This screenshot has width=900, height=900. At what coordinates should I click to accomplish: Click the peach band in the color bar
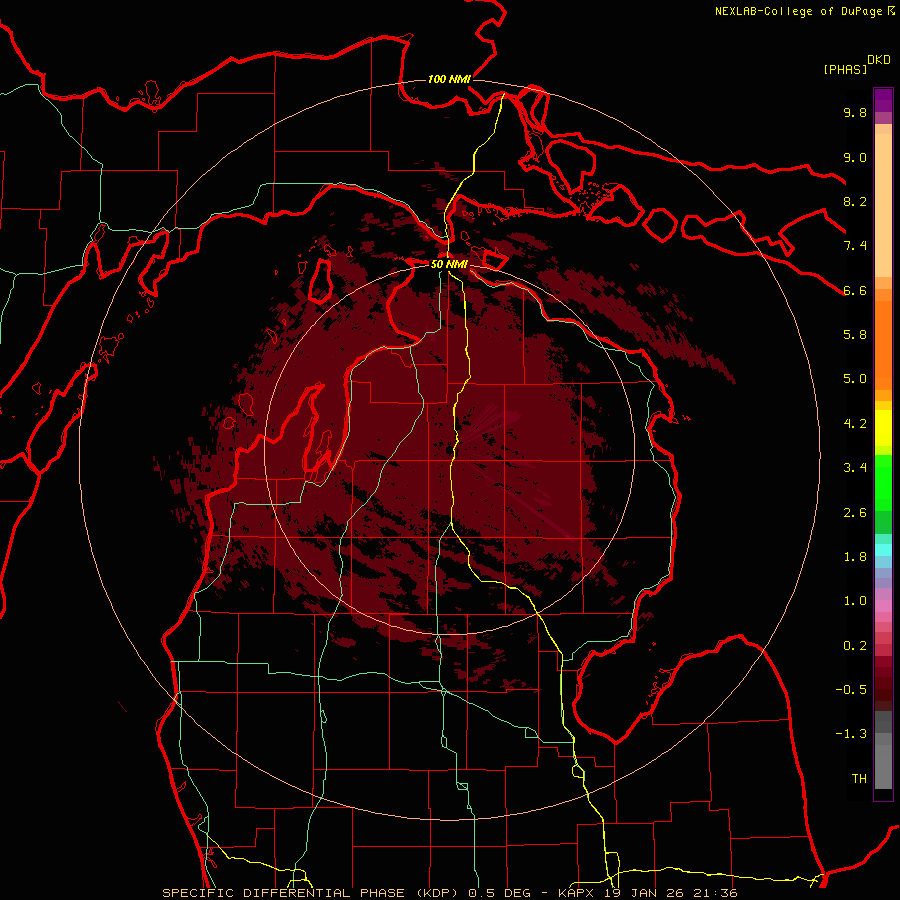point(883,205)
